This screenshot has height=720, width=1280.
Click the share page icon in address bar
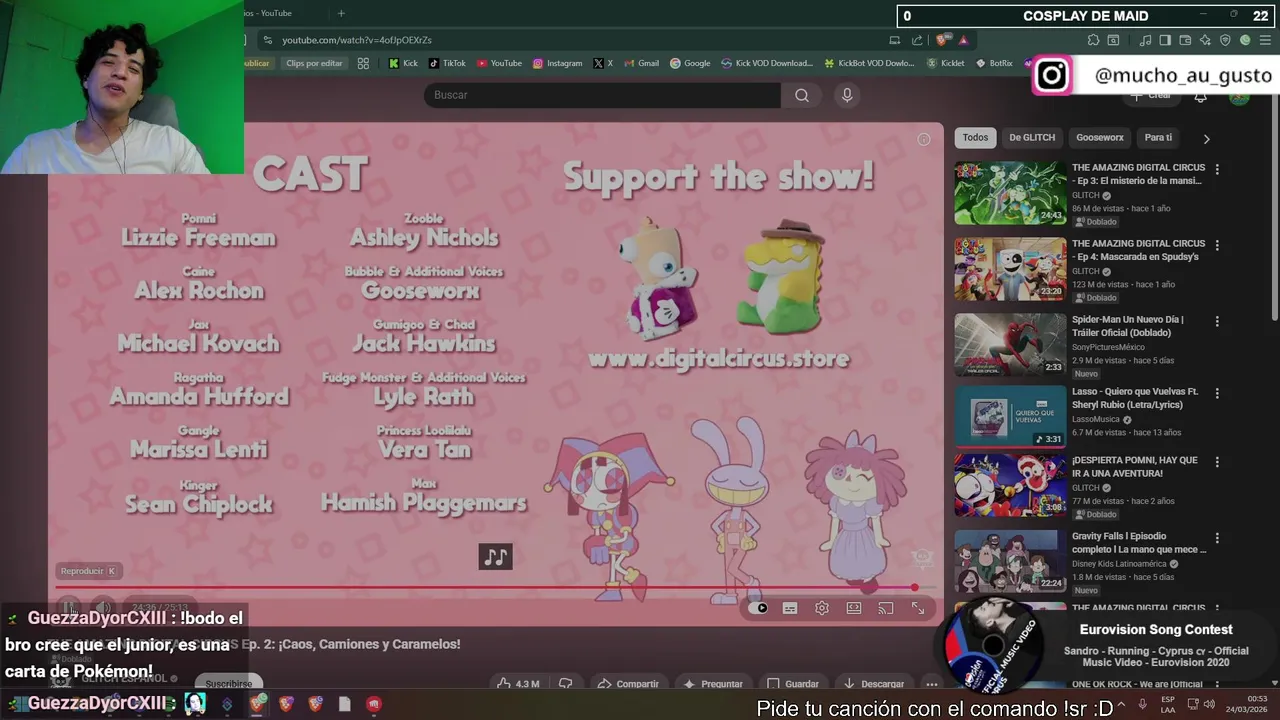pyautogui.click(x=917, y=40)
